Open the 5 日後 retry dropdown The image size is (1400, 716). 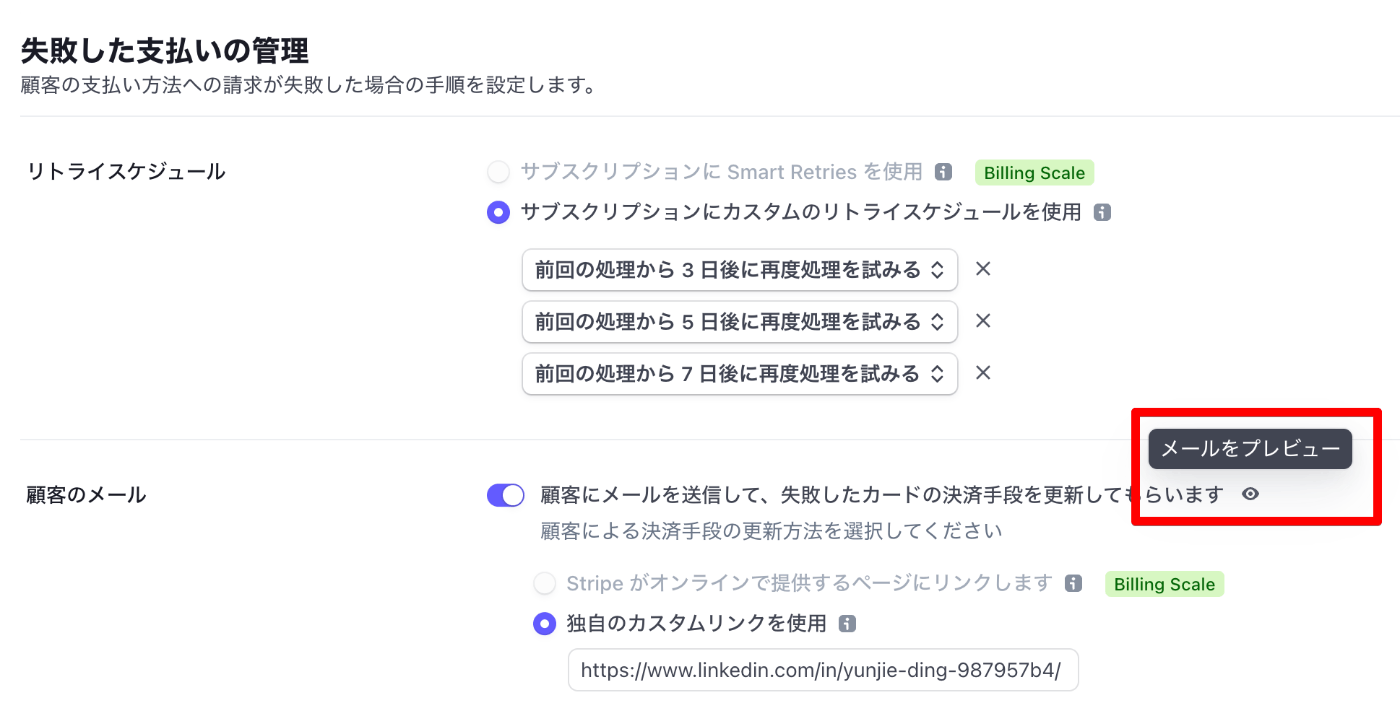(739, 322)
